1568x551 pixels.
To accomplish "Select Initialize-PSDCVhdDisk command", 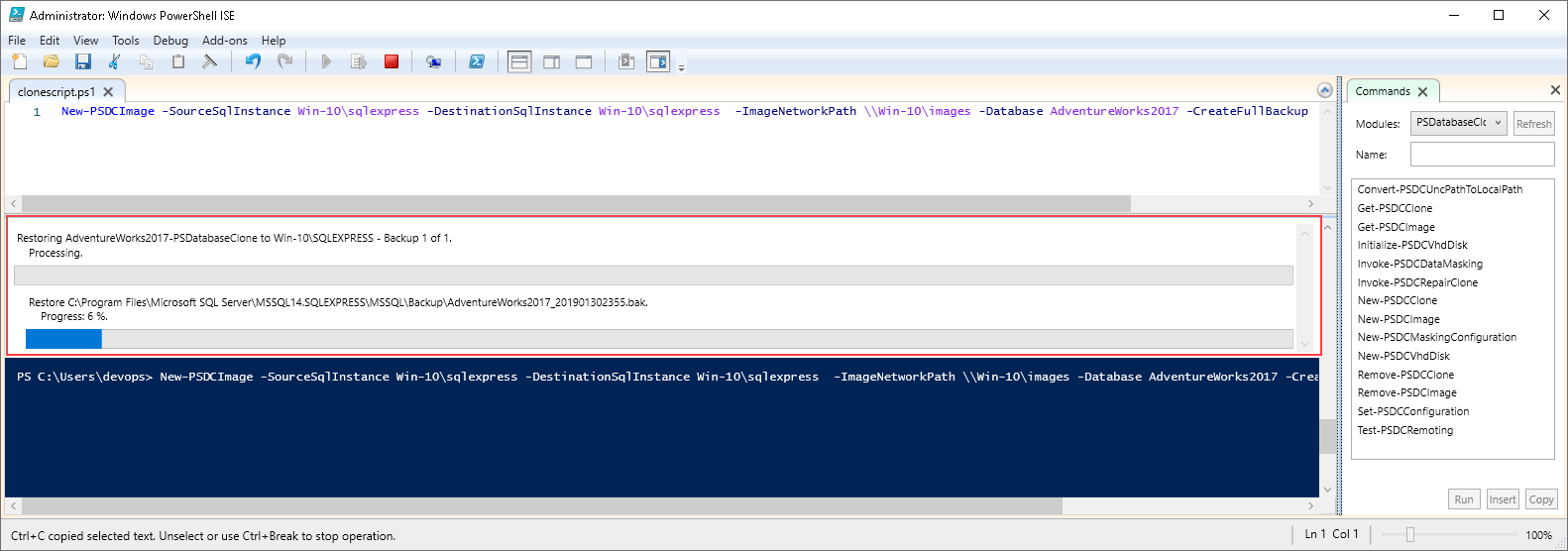I will point(1412,245).
